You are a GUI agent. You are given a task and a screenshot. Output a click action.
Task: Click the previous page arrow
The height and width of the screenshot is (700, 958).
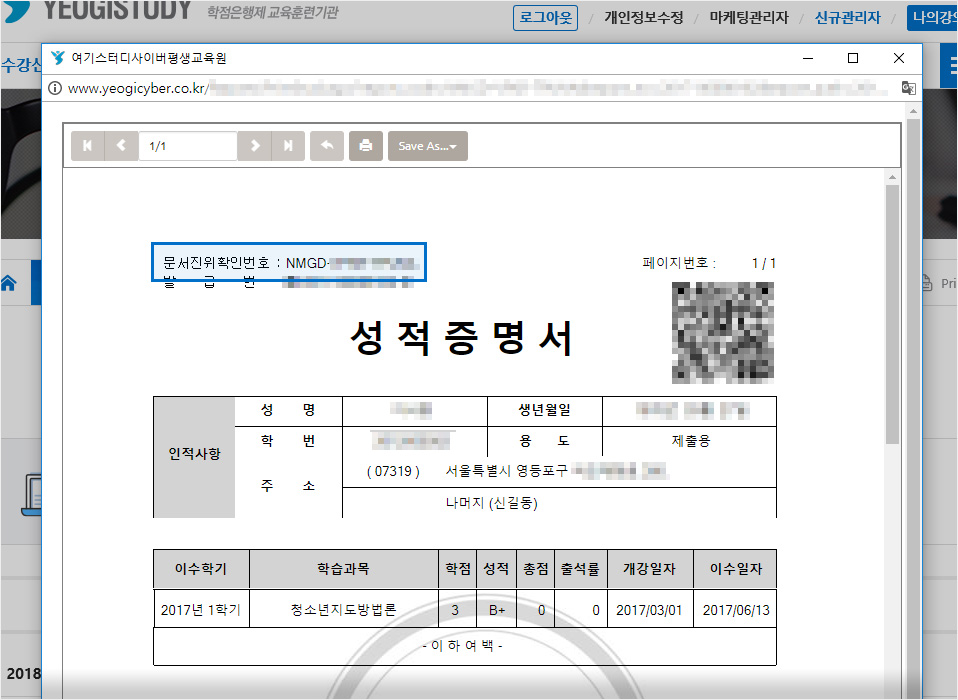121,146
